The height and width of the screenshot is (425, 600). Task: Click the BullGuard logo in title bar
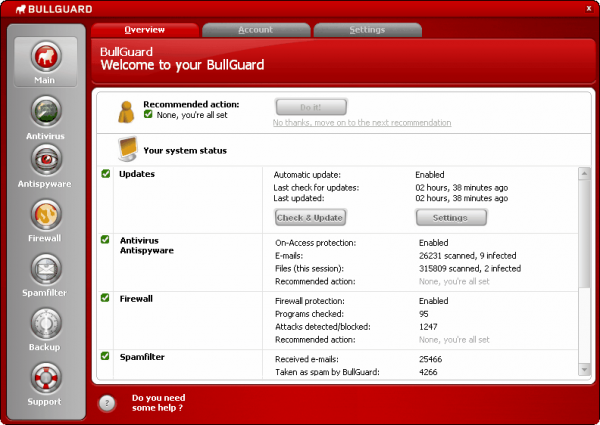pyautogui.click(x=54, y=9)
